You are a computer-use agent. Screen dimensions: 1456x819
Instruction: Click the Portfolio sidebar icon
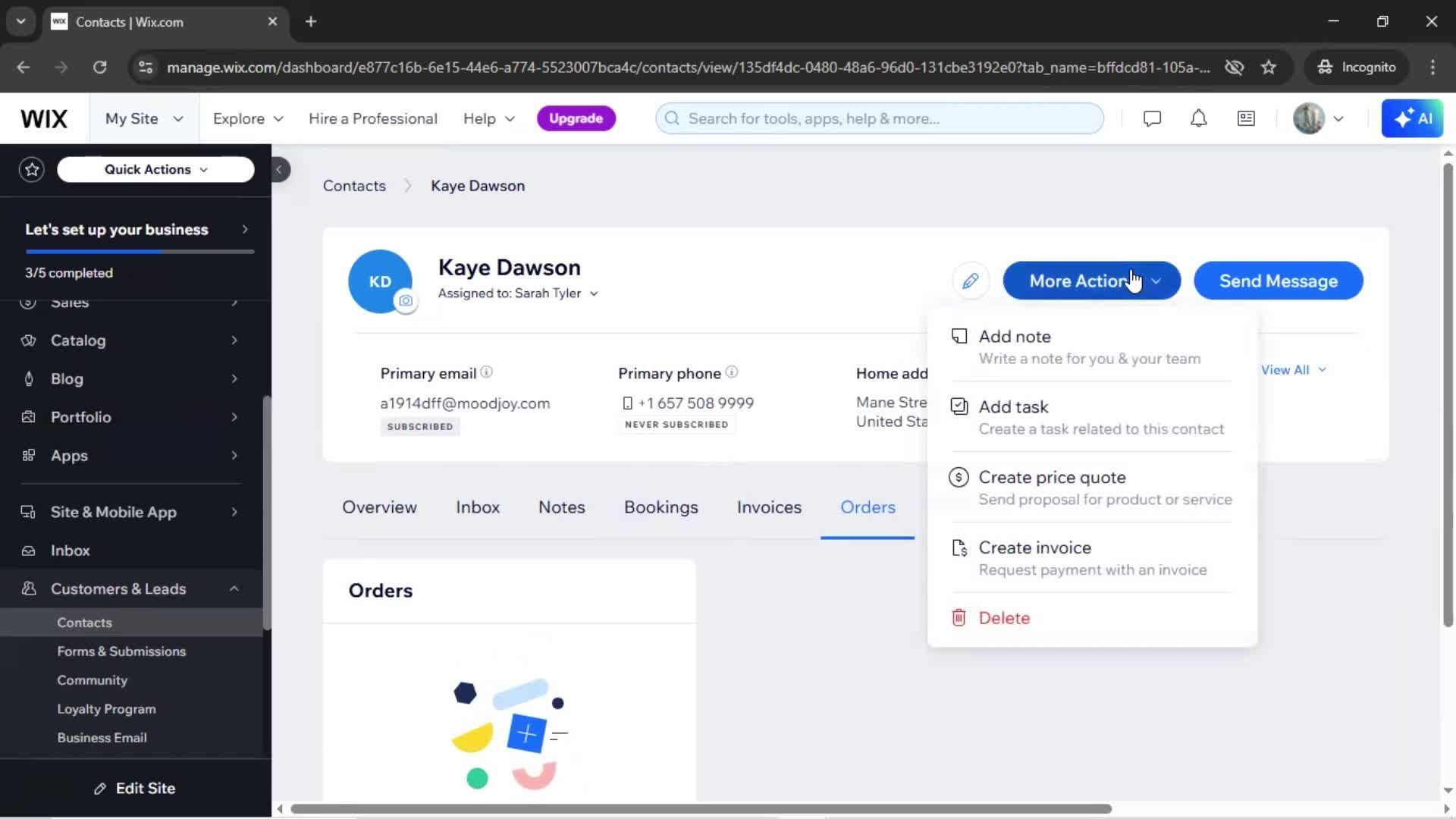29,417
